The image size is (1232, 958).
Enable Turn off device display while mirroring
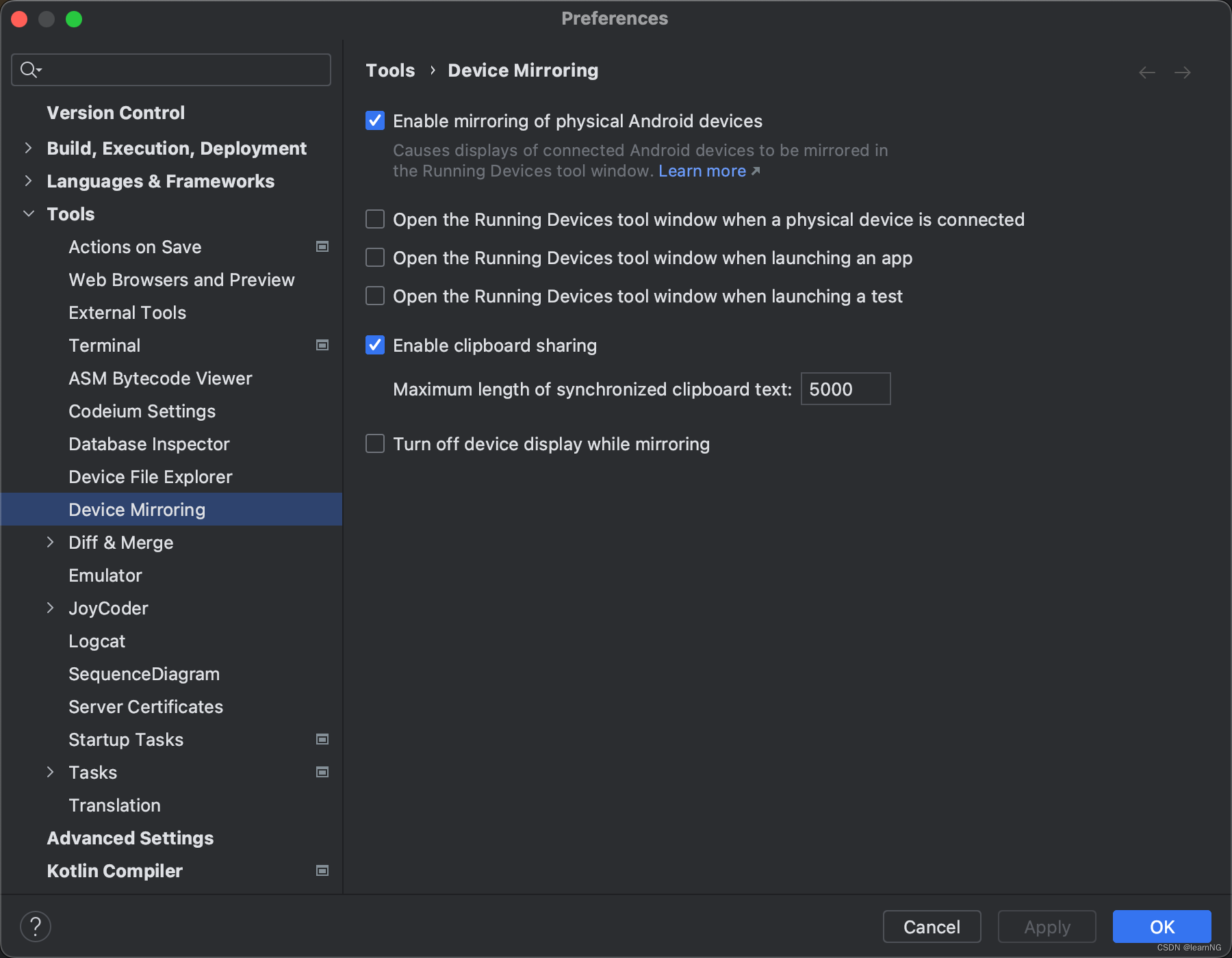pos(375,444)
